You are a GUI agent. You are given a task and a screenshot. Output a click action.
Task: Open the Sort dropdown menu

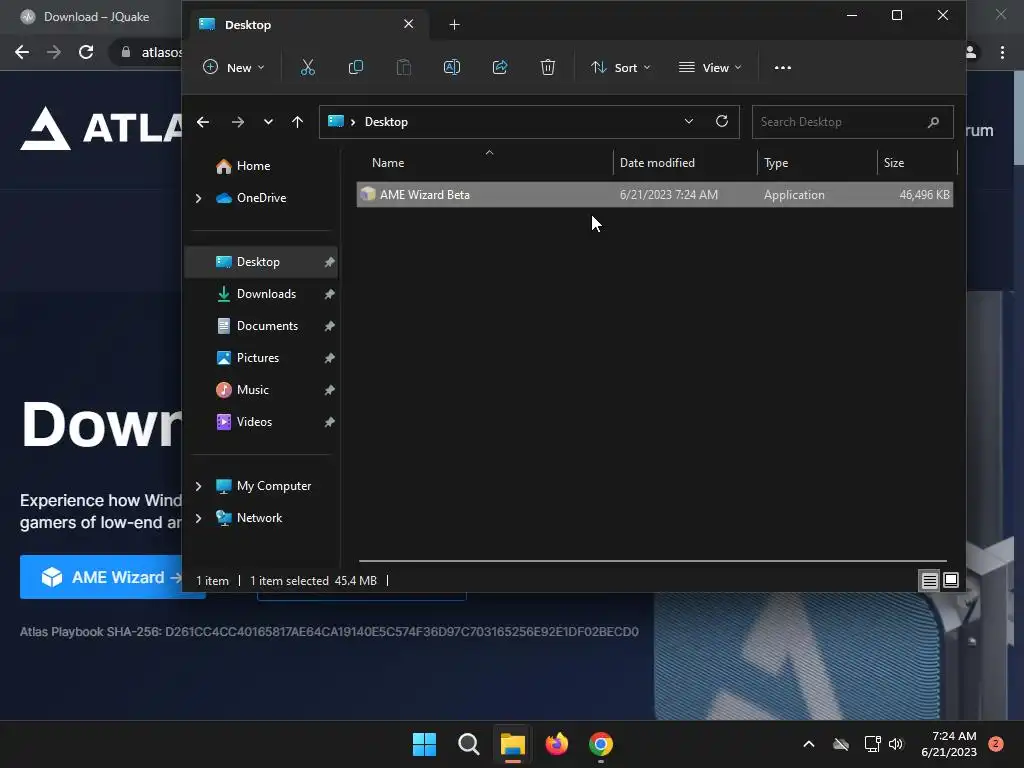(620, 67)
